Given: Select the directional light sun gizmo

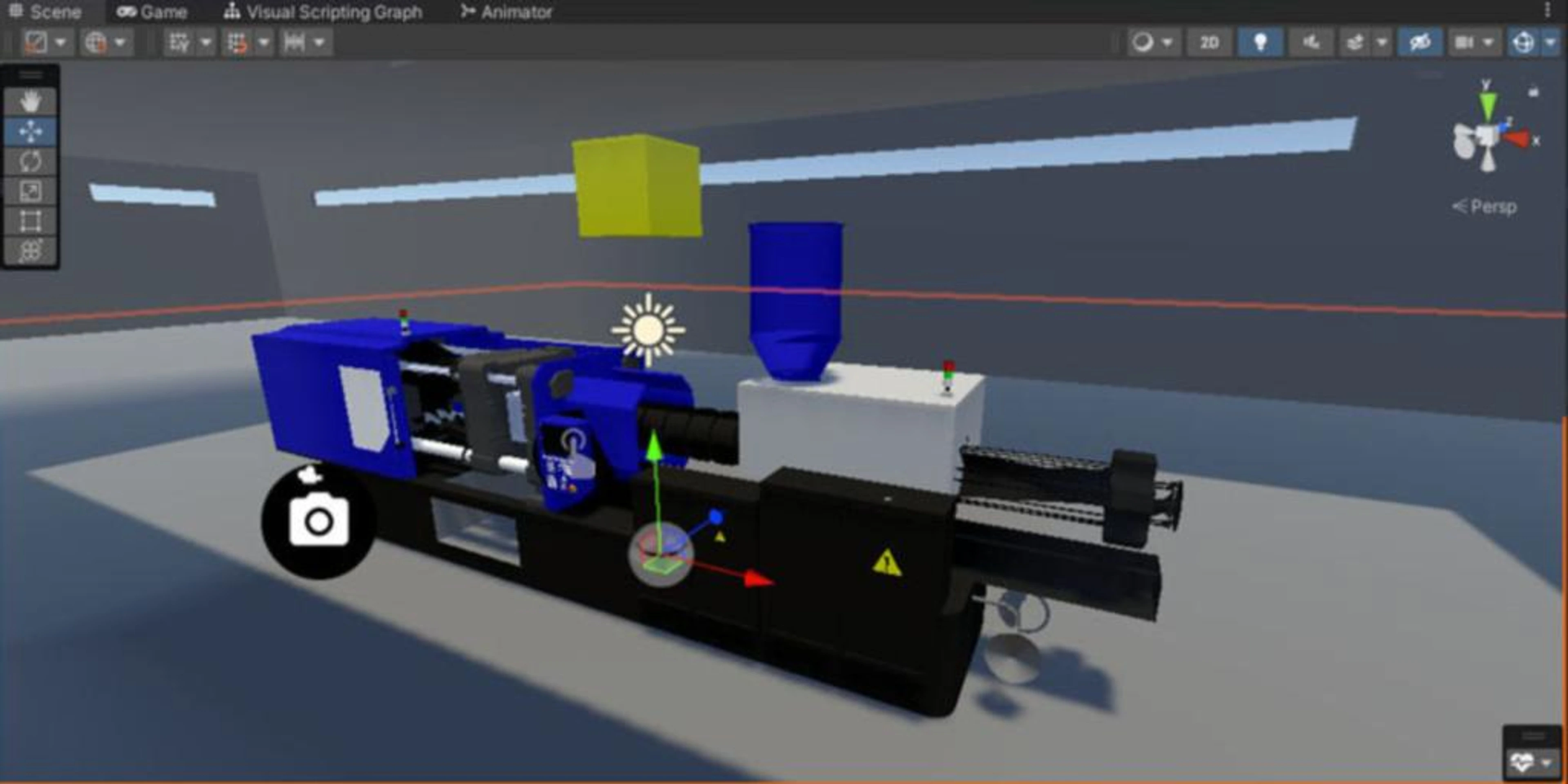Looking at the screenshot, I should click(x=648, y=330).
